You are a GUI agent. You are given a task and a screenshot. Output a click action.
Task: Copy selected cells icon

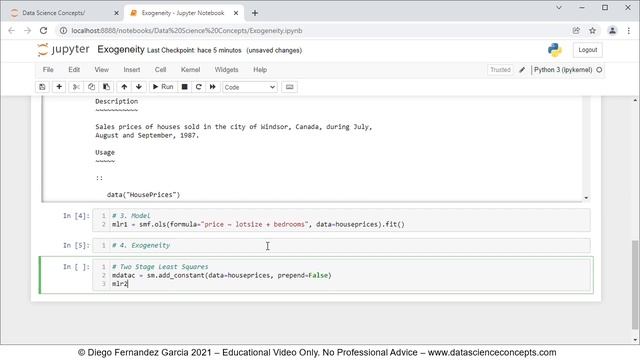tap(91, 87)
